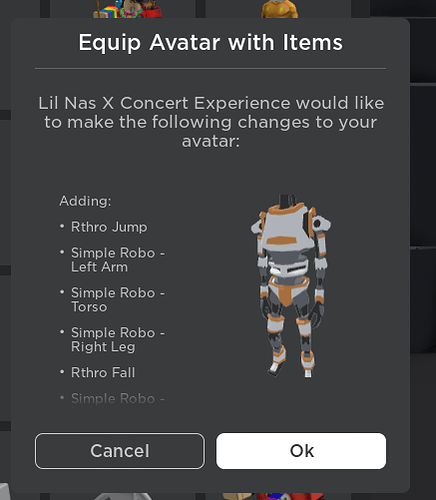
Task: Select the Rthro Fall list entry
Action: (103, 372)
